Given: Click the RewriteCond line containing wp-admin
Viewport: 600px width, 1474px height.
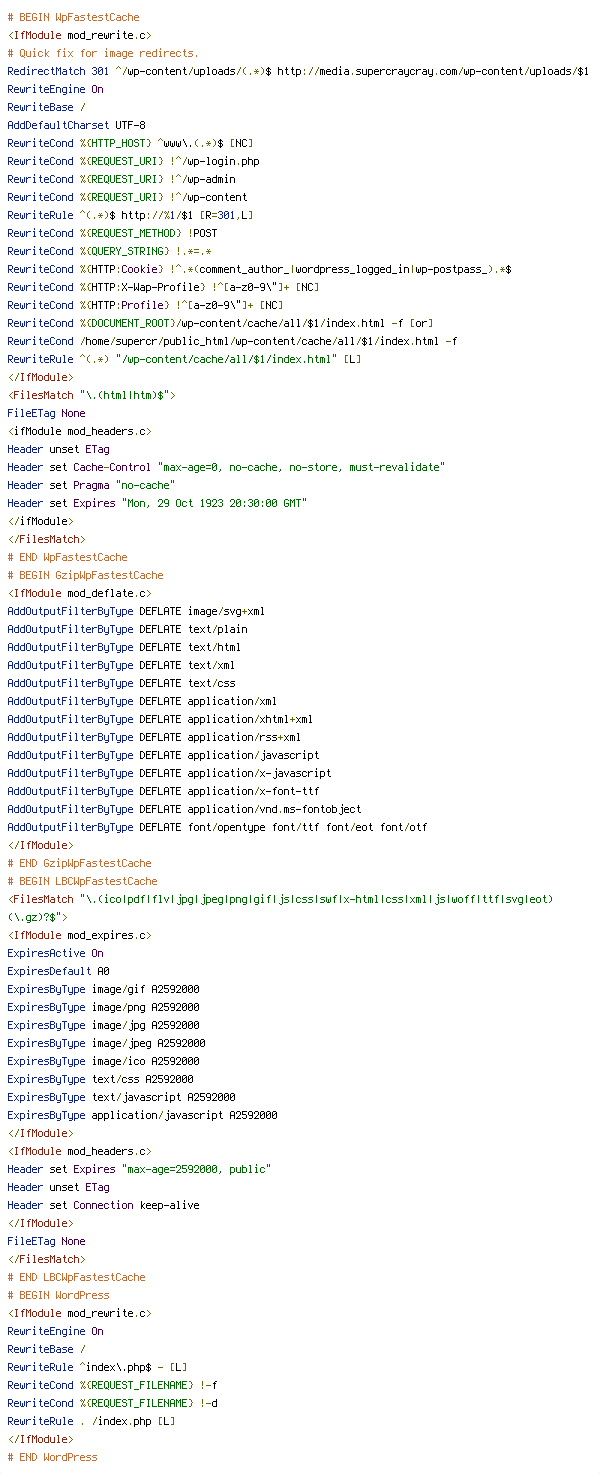Looking at the screenshot, I should [x=121, y=179].
